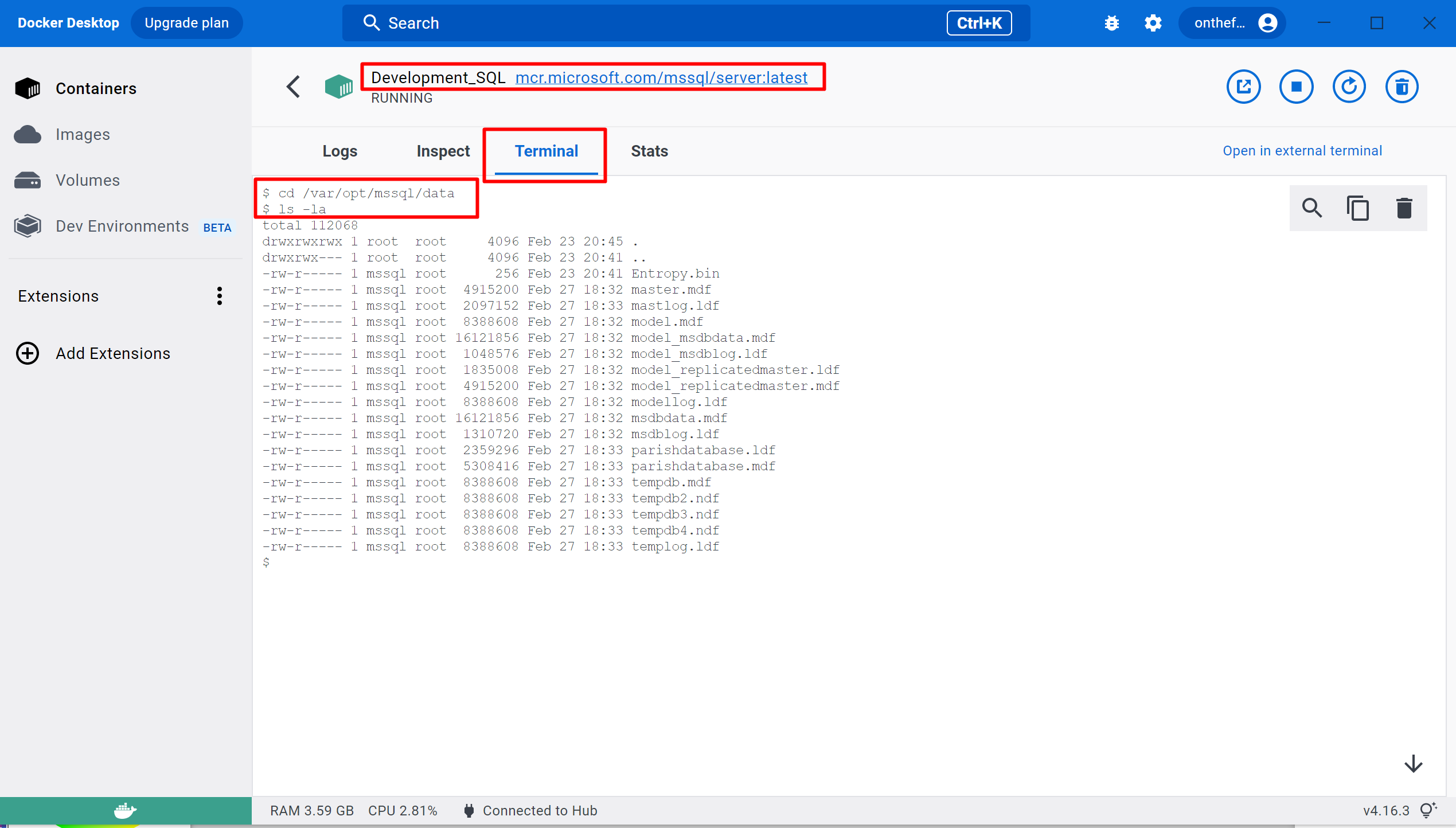Viewport: 1456px width, 828px height.
Task: Select the Terminal tab
Action: click(547, 151)
